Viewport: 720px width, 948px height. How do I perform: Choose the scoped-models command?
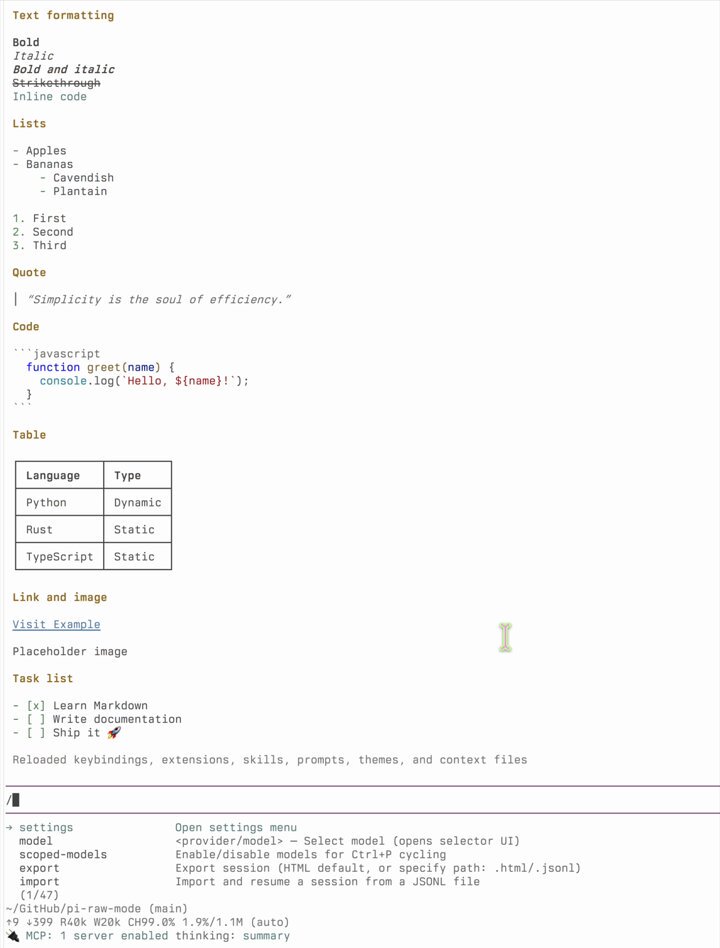63,854
